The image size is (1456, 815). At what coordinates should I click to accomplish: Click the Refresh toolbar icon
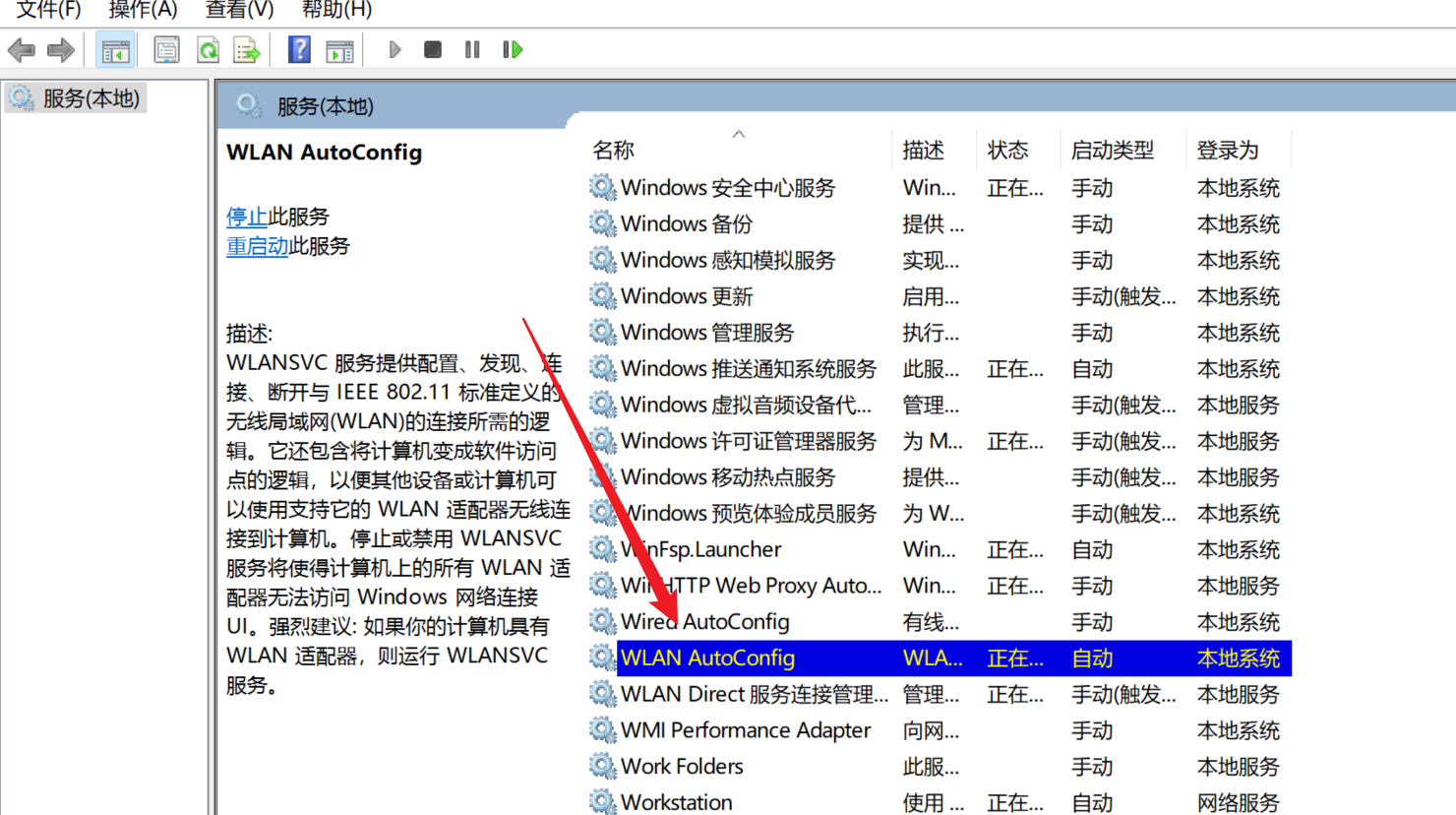208,49
